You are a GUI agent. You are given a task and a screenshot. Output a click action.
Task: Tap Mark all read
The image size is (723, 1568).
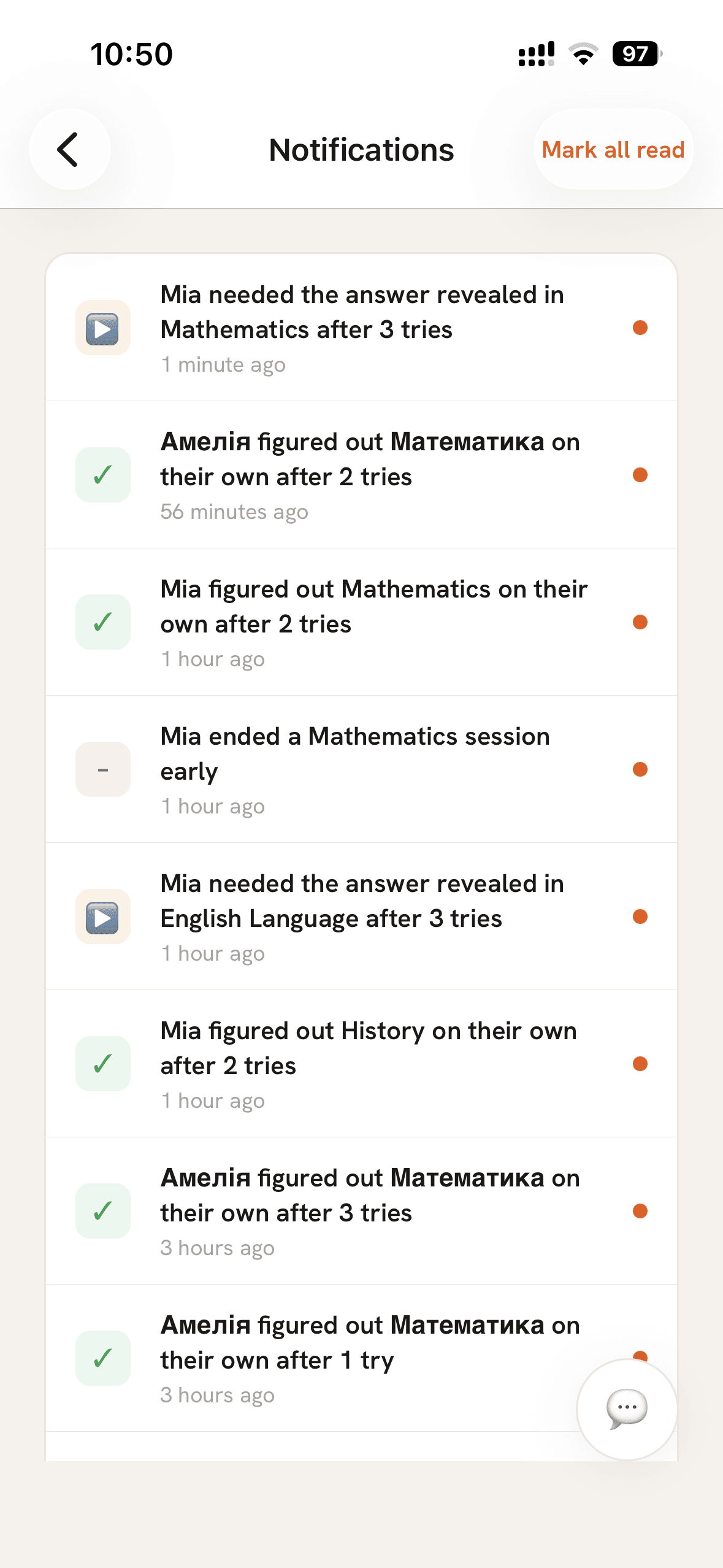613,149
